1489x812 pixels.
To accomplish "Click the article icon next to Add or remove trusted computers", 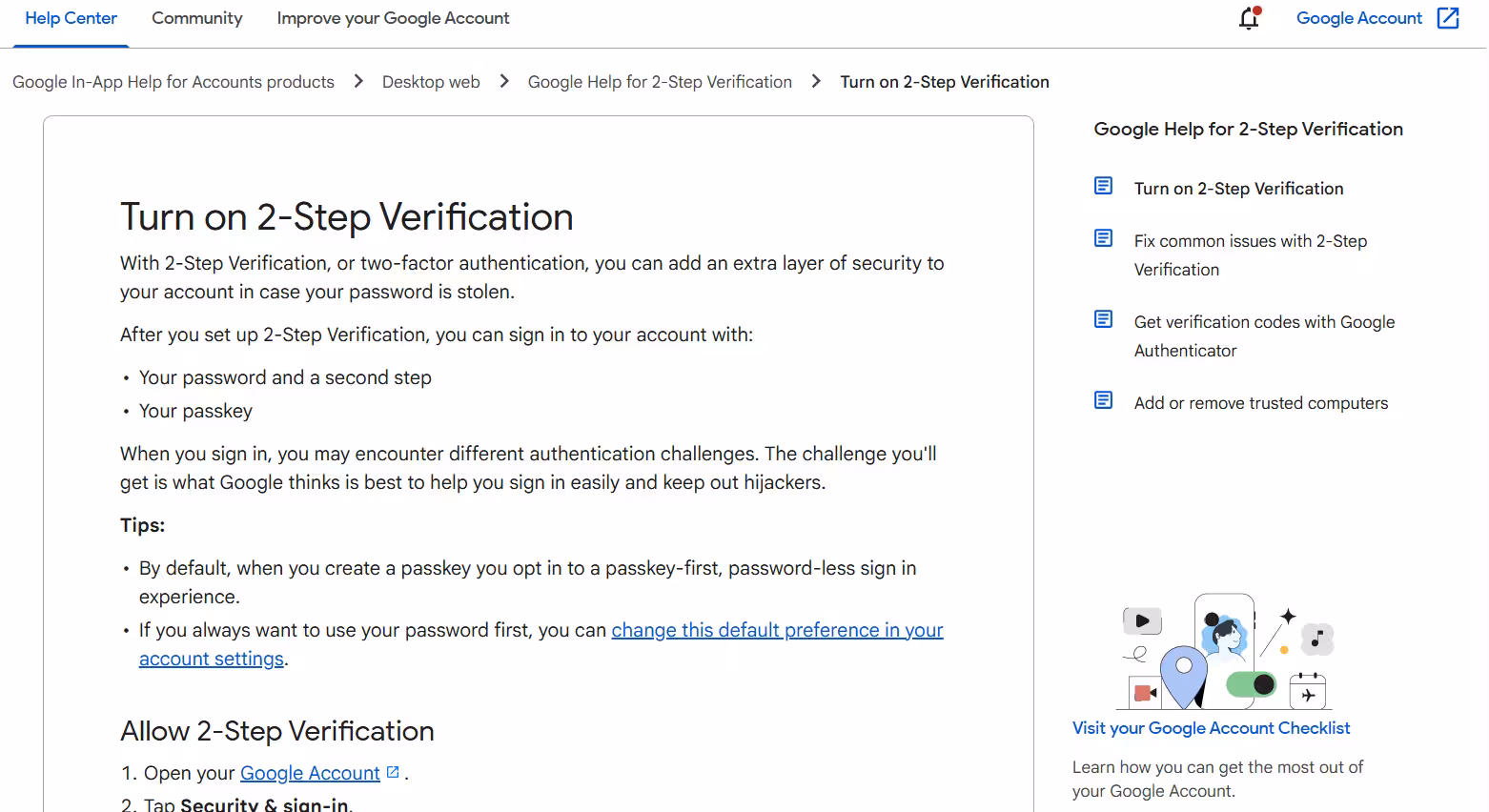I will (1103, 400).
